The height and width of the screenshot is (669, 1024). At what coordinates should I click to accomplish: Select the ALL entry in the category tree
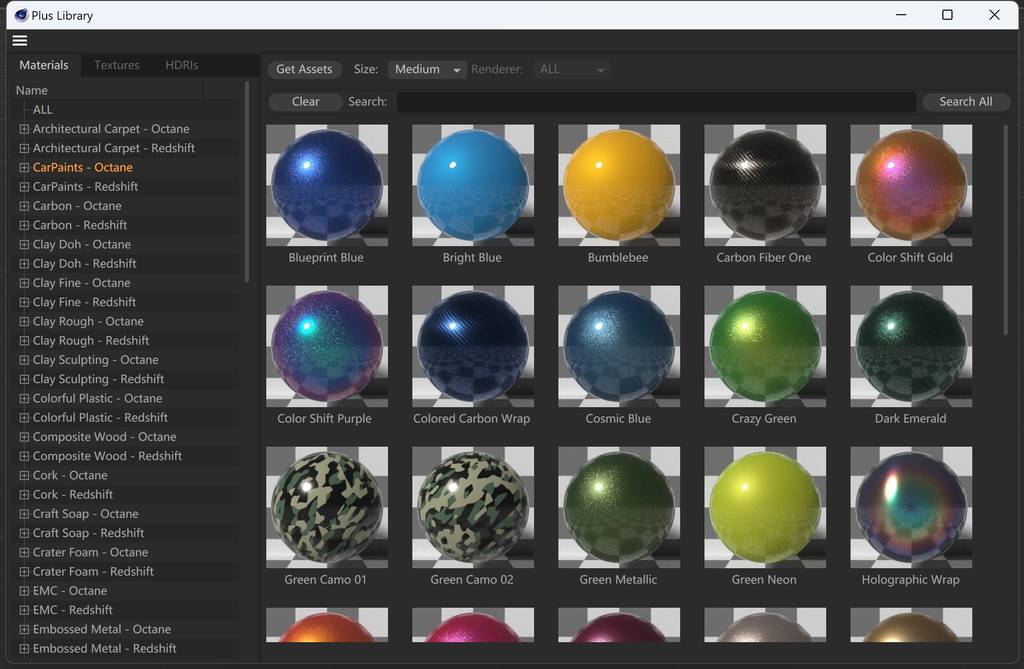43,110
